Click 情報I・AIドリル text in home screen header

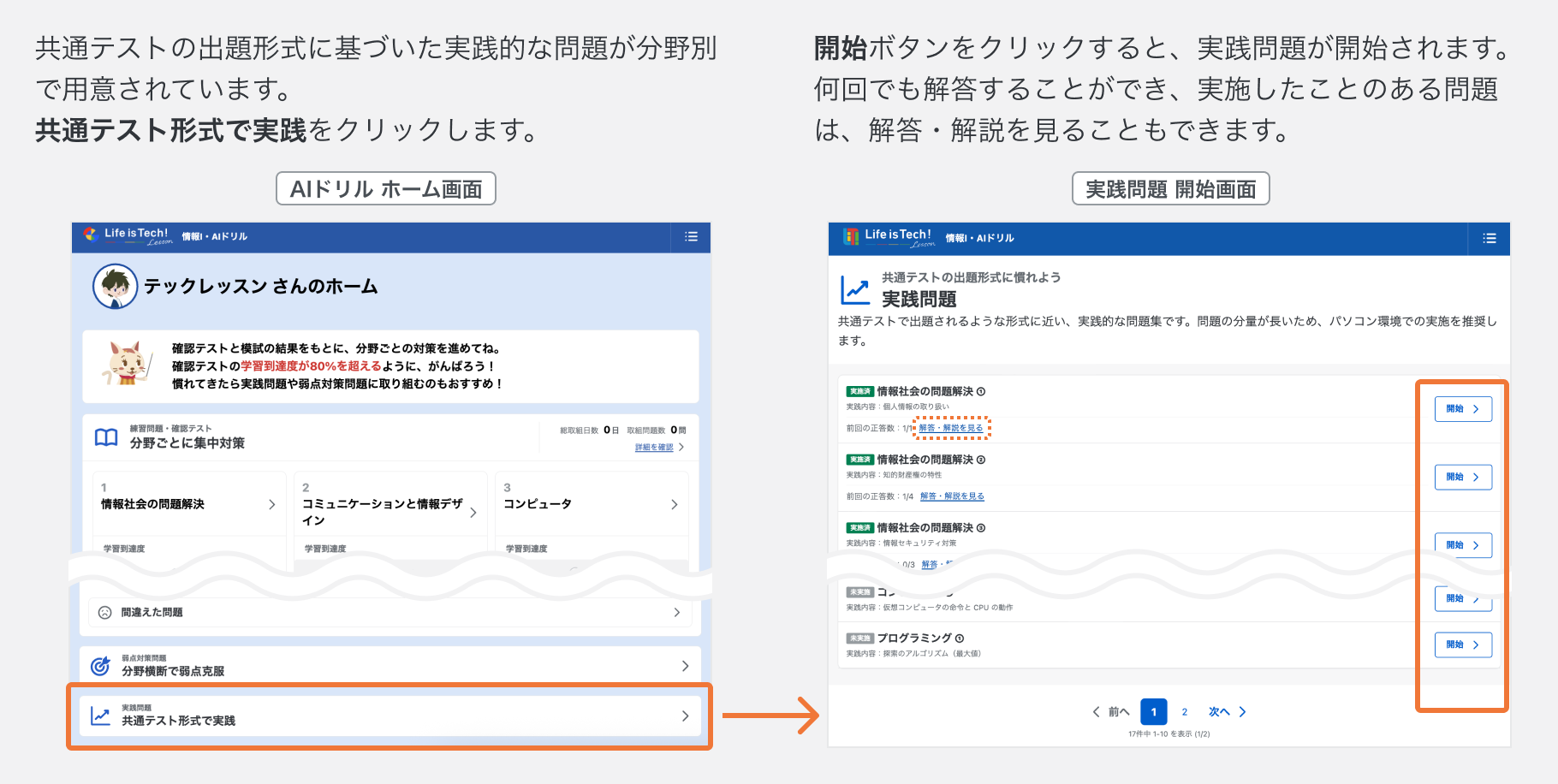[215, 237]
